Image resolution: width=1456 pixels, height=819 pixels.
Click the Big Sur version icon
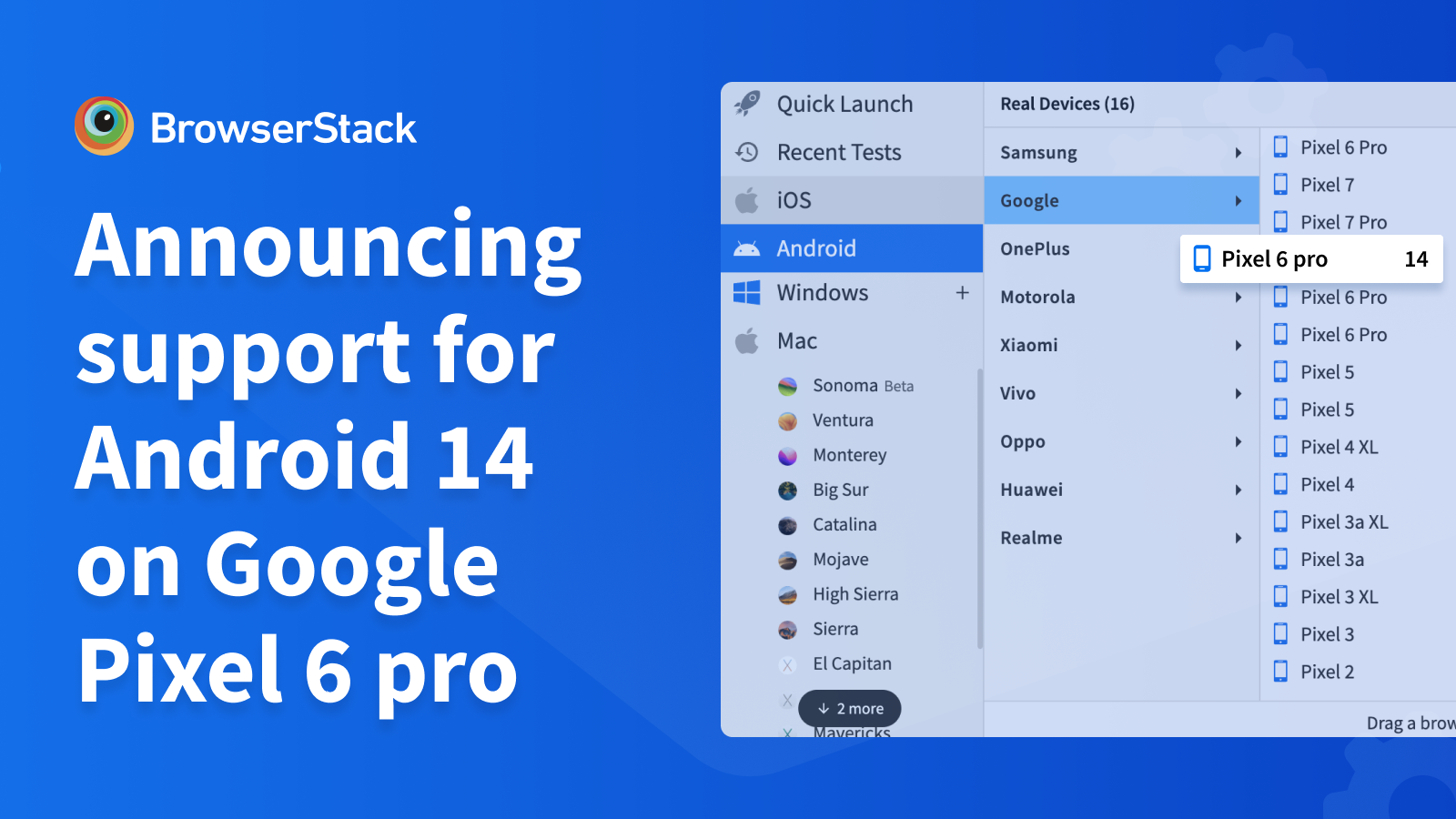point(788,490)
